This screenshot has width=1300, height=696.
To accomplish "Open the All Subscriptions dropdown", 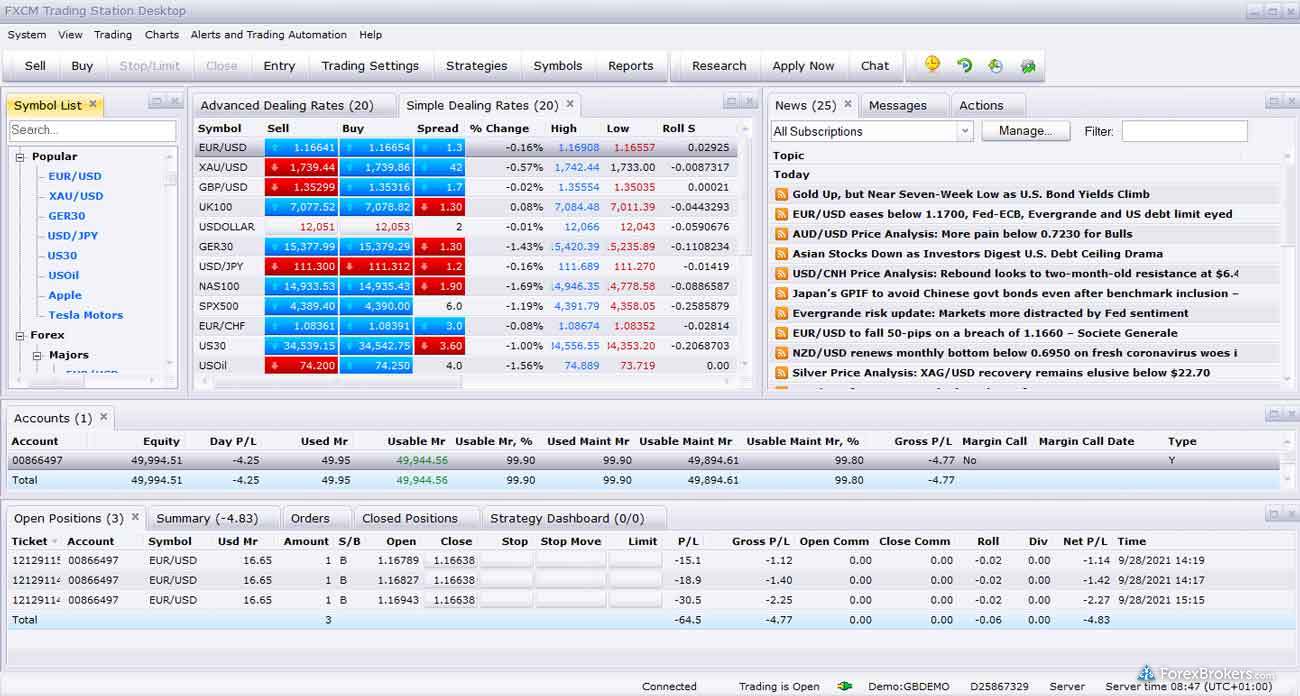I will point(964,131).
